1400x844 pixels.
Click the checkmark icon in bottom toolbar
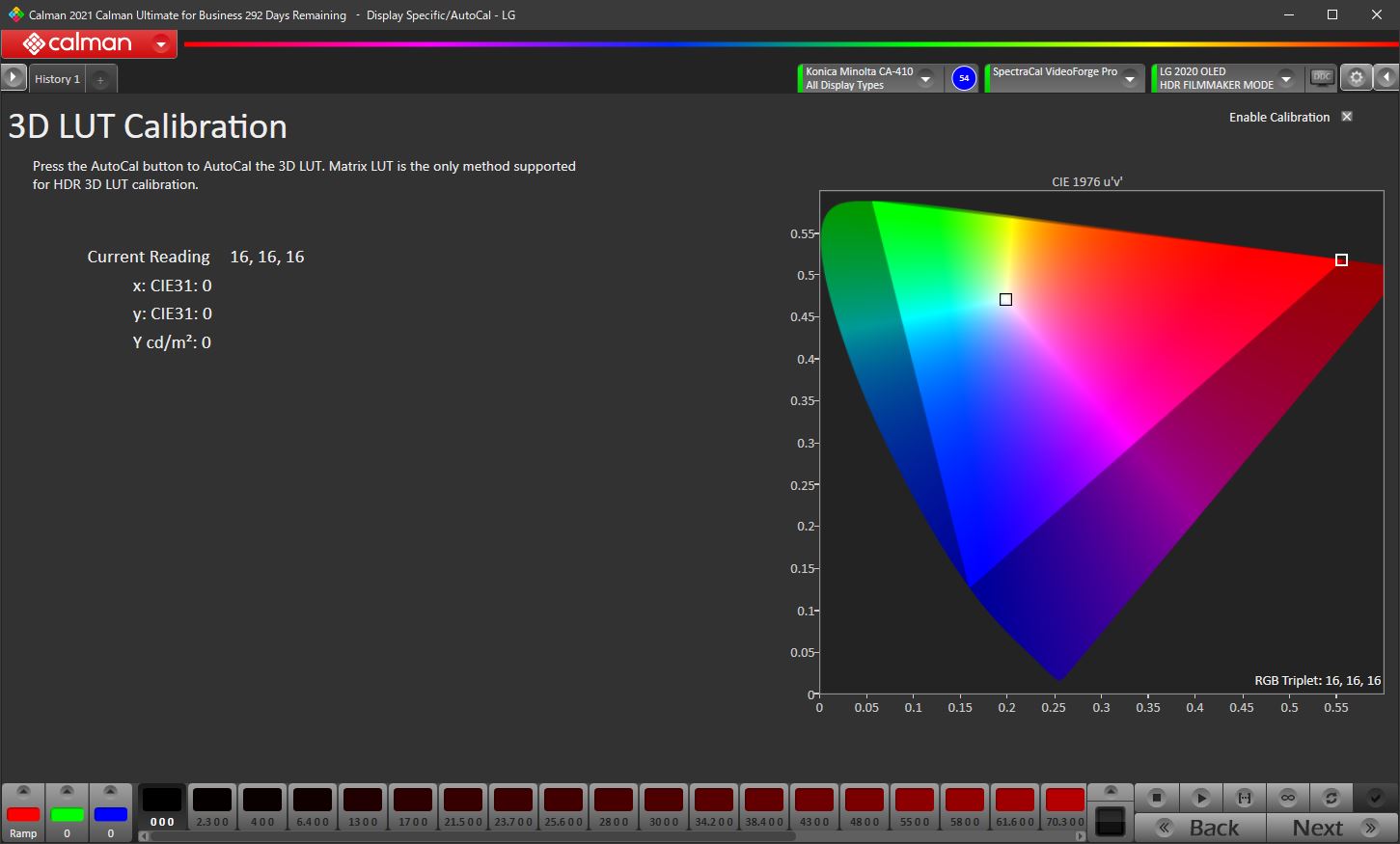coord(1375,798)
